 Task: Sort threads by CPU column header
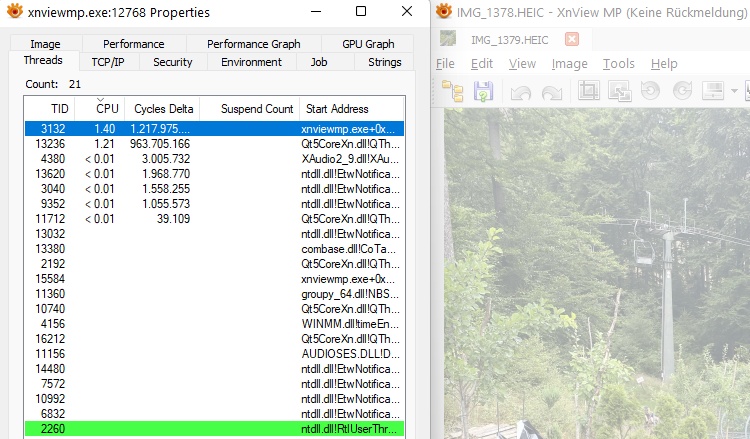(x=100, y=109)
